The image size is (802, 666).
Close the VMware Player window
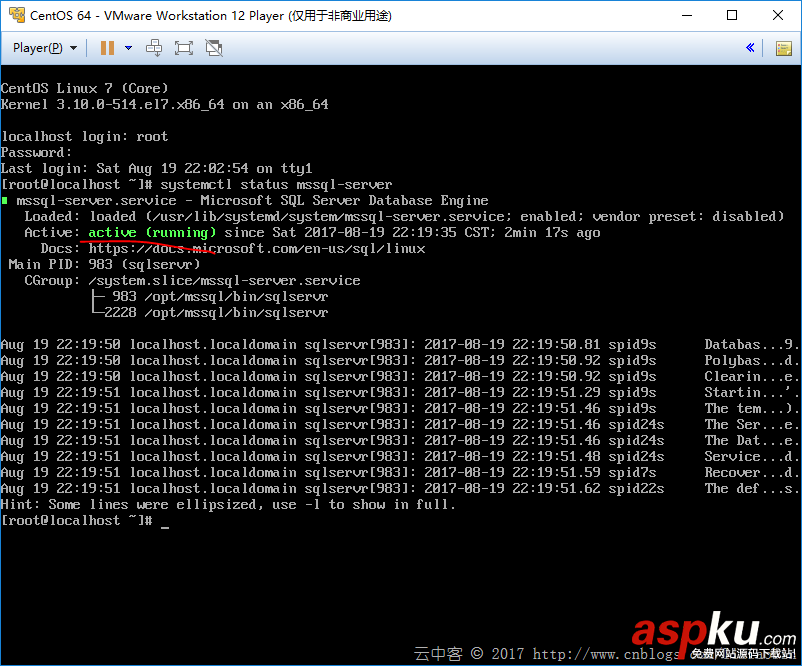[x=777, y=15]
